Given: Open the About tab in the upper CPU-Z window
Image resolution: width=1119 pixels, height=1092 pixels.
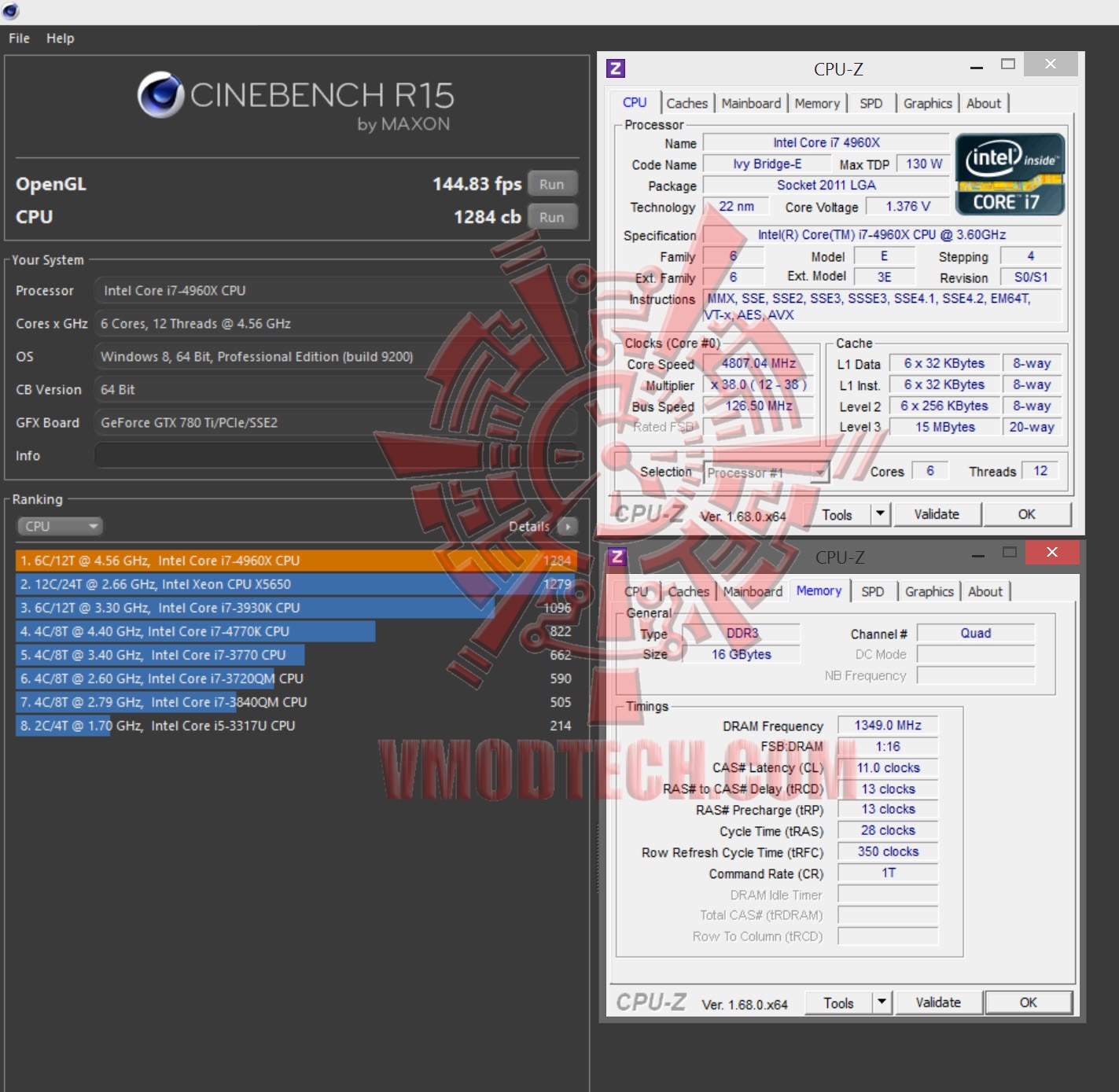Looking at the screenshot, I should (984, 103).
